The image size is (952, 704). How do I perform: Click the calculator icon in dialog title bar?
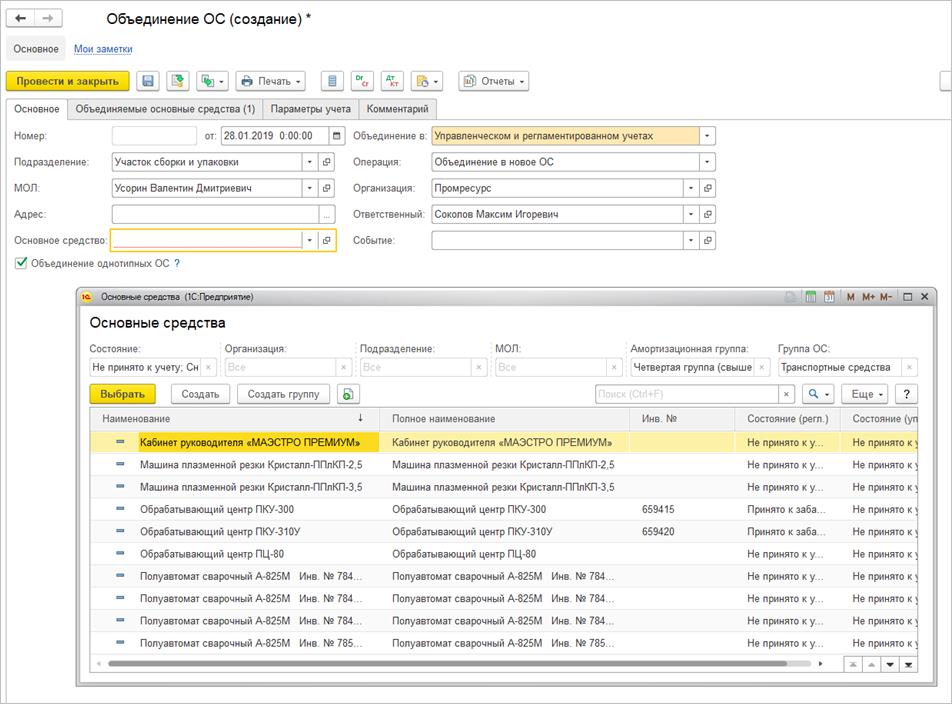click(811, 297)
